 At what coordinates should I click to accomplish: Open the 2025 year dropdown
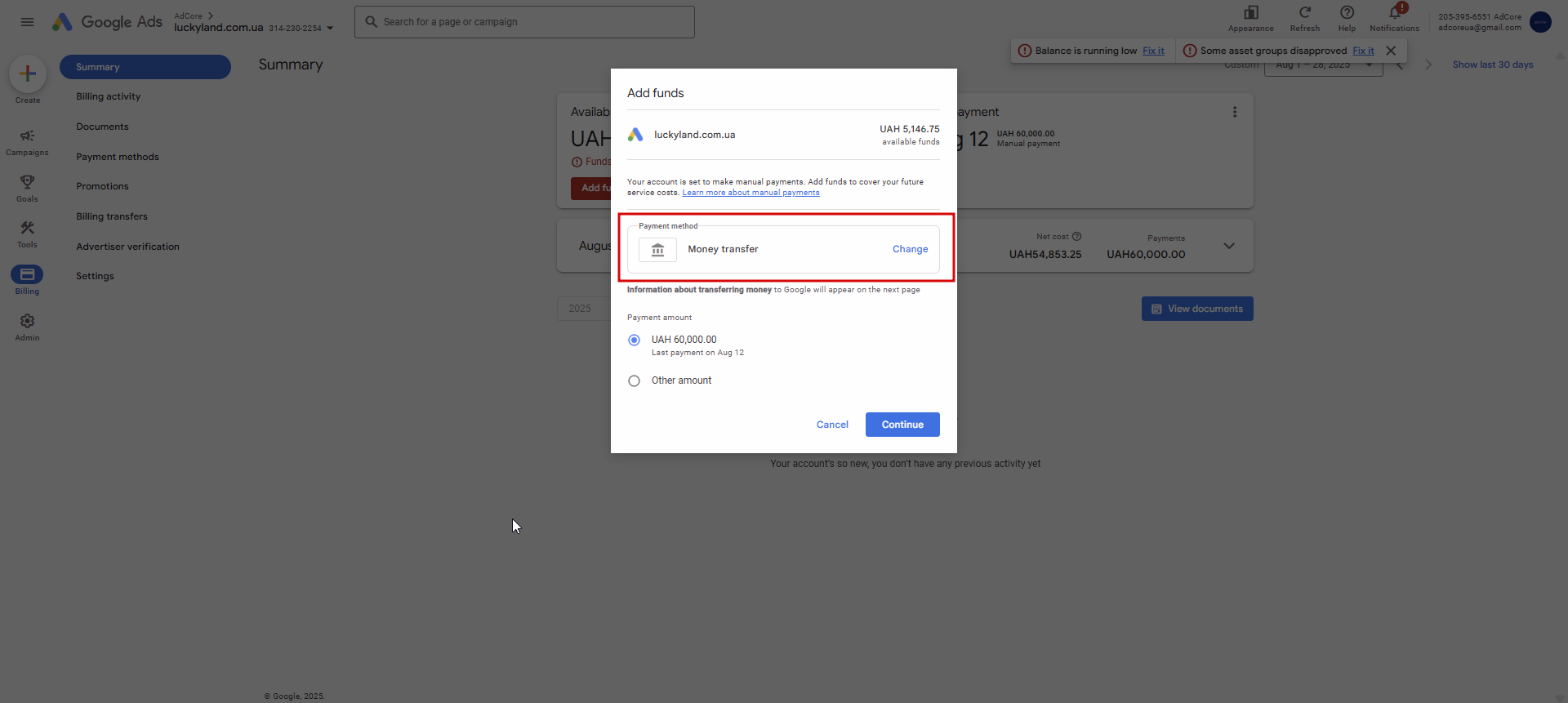tap(583, 309)
